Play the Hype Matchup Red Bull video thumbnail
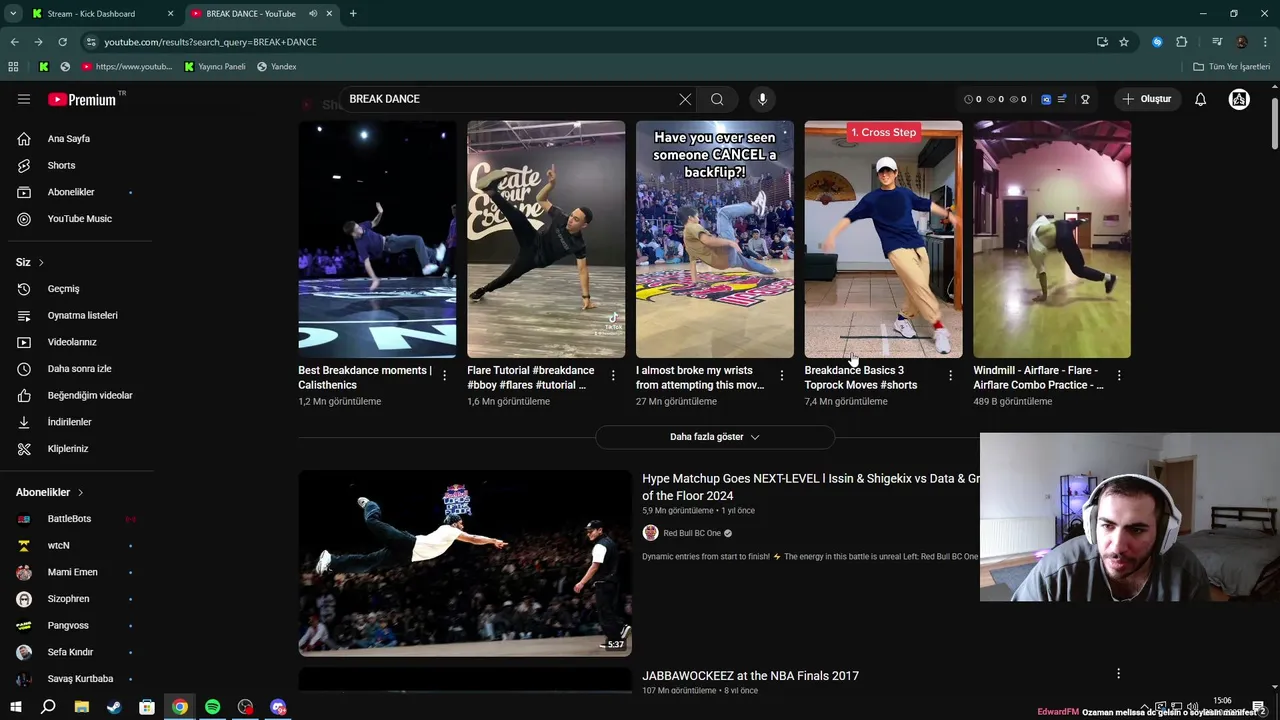The image size is (1280, 720). point(465,563)
